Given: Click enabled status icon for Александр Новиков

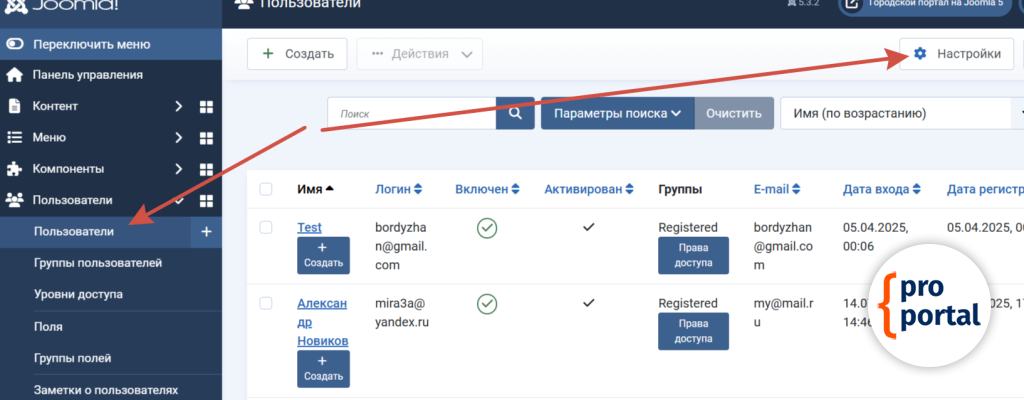Looking at the screenshot, I should coord(487,304).
